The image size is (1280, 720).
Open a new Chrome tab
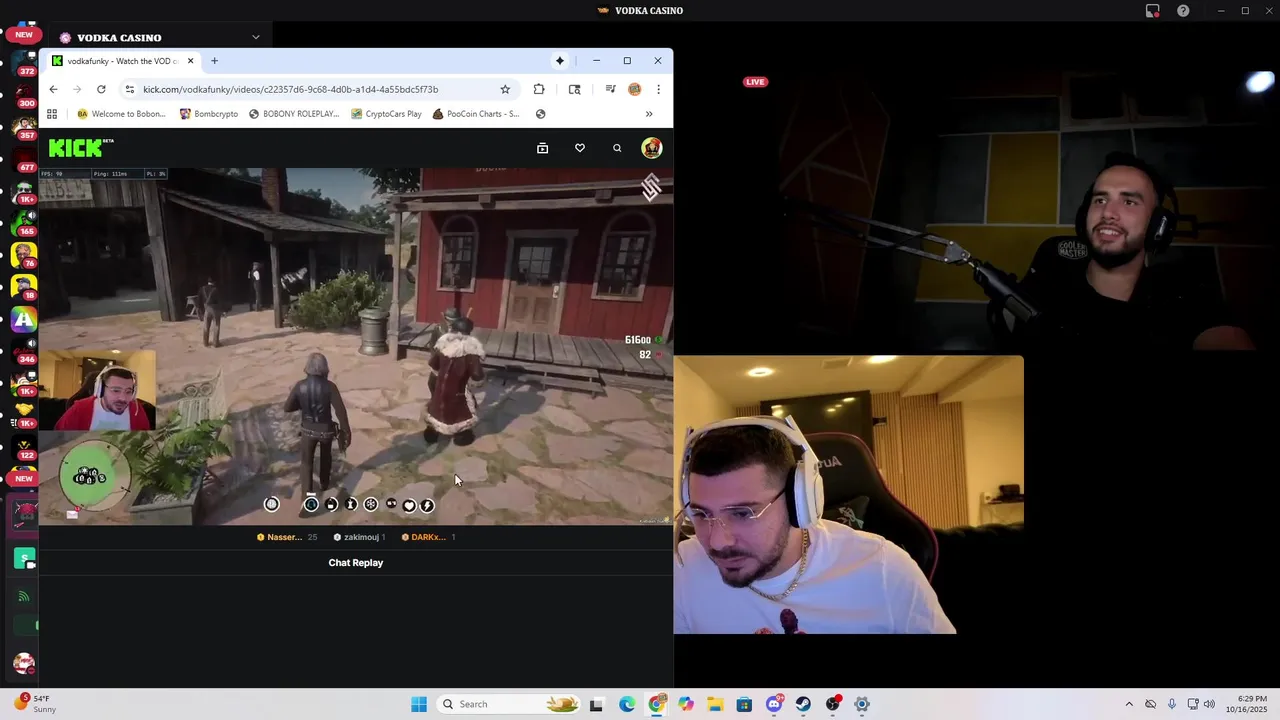(x=214, y=61)
